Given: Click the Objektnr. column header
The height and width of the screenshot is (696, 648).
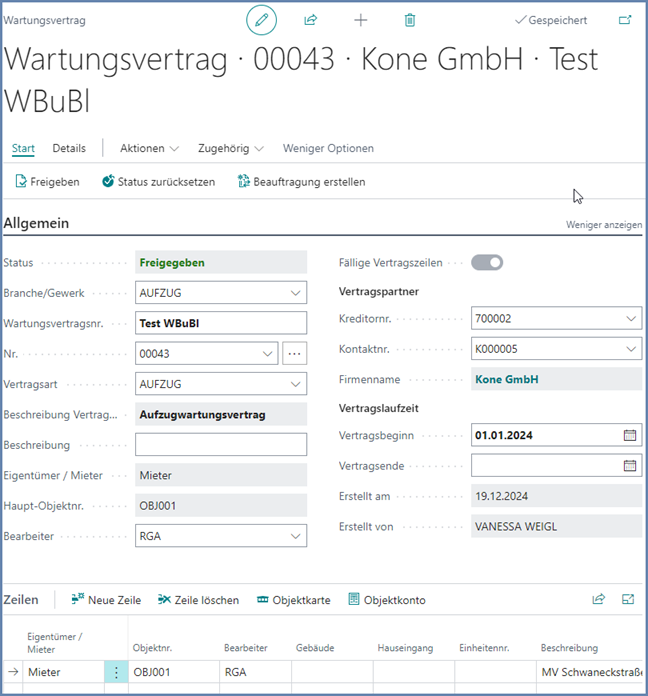Looking at the screenshot, I should coord(152,648).
